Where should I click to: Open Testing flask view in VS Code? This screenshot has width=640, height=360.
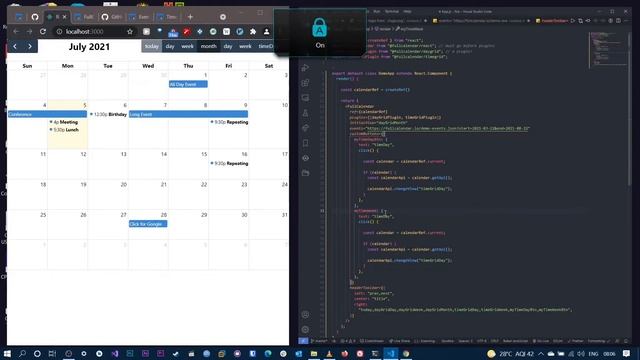tap(305, 113)
